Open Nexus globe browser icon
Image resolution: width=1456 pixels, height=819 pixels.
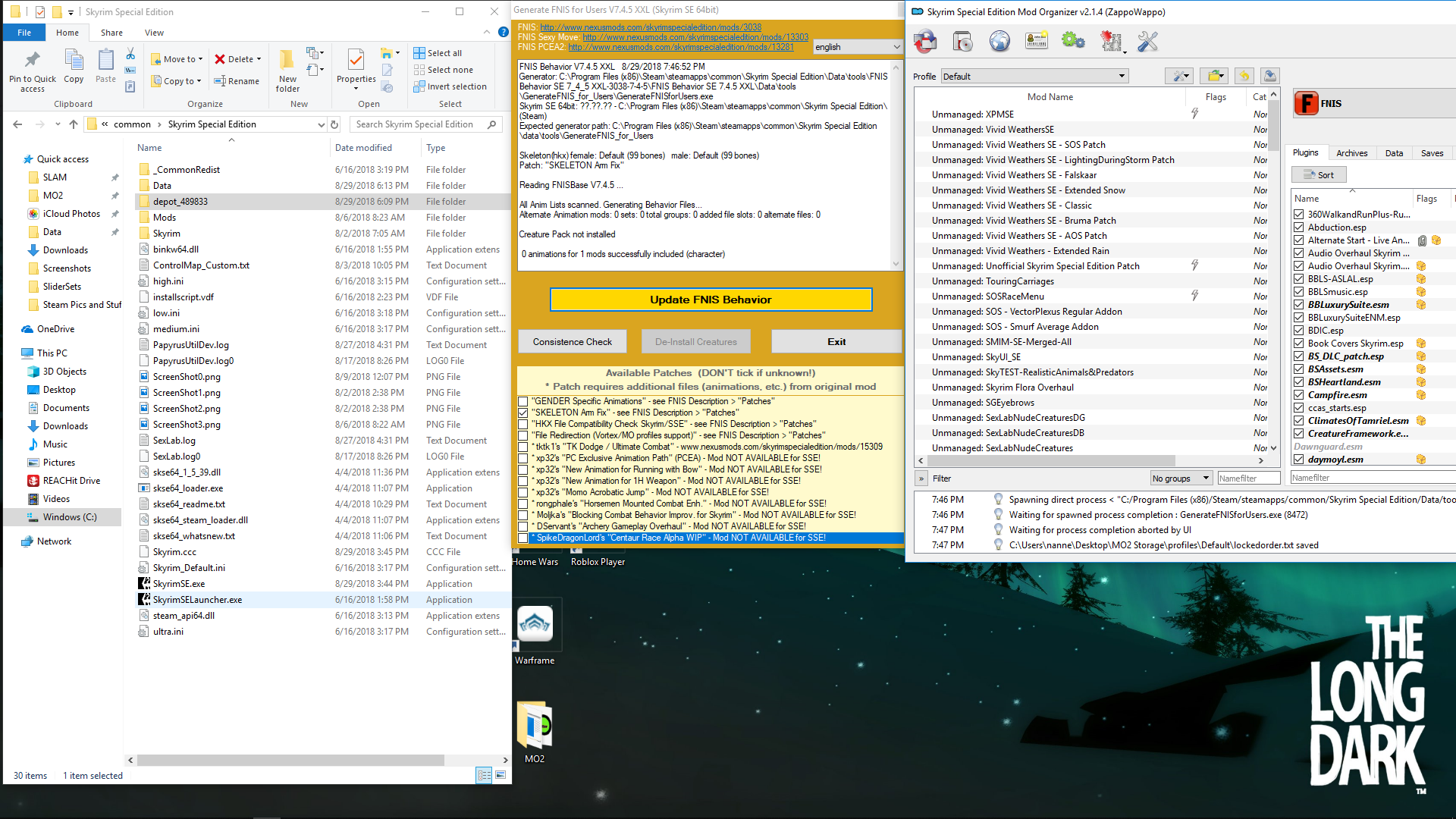point(999,42)
